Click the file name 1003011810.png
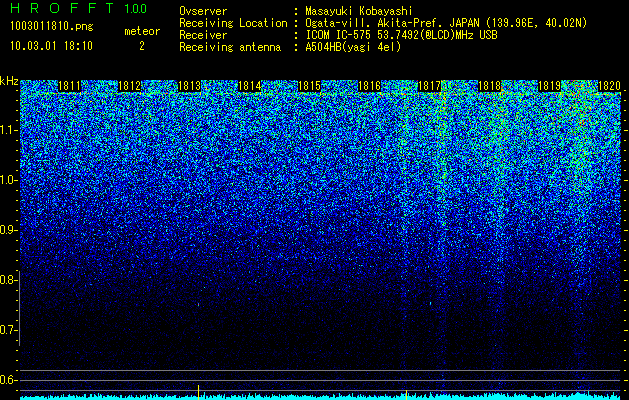This screenshot has height=400, width=629. [x=52, y=26]
